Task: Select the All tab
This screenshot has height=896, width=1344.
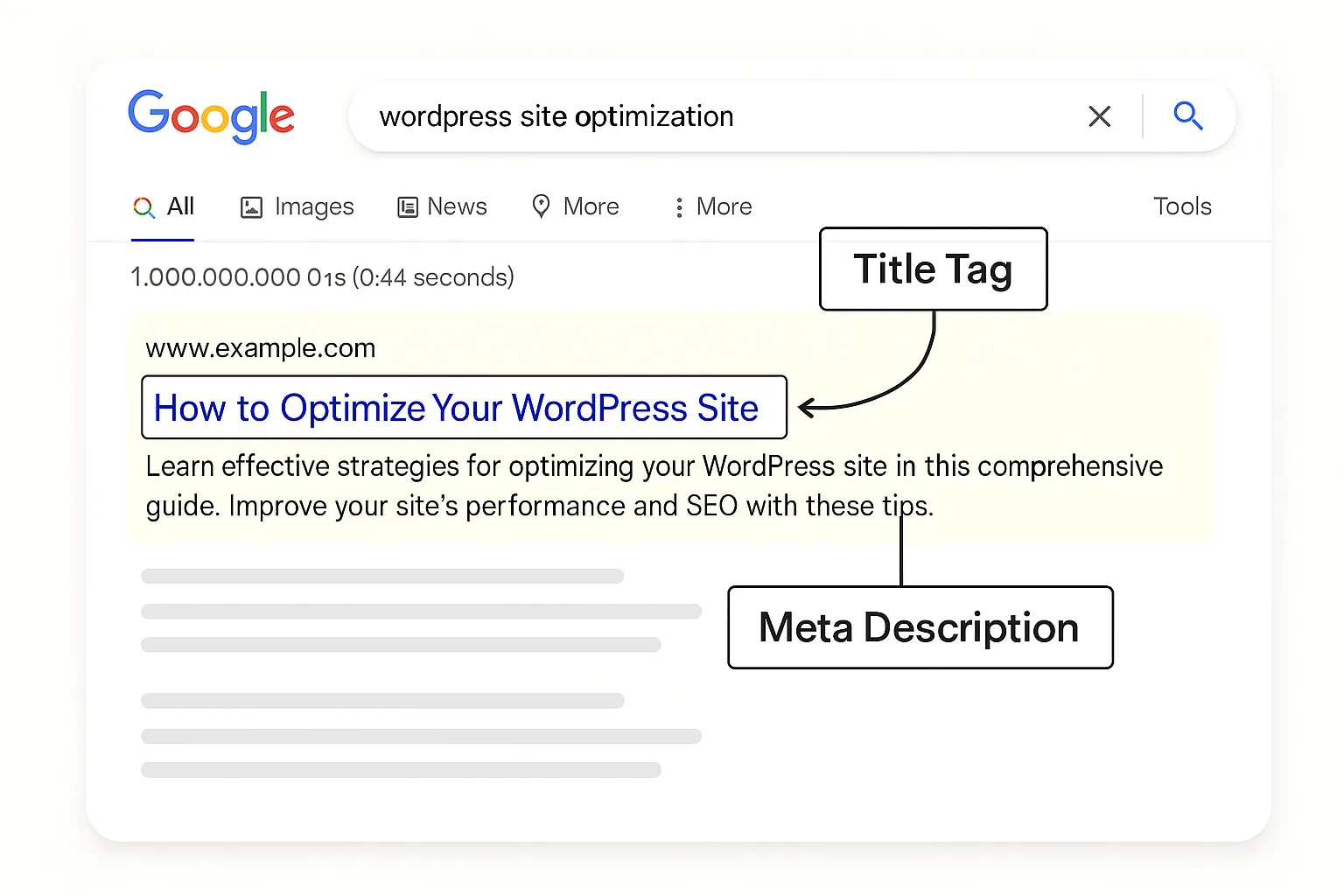Action: point(164,207)
